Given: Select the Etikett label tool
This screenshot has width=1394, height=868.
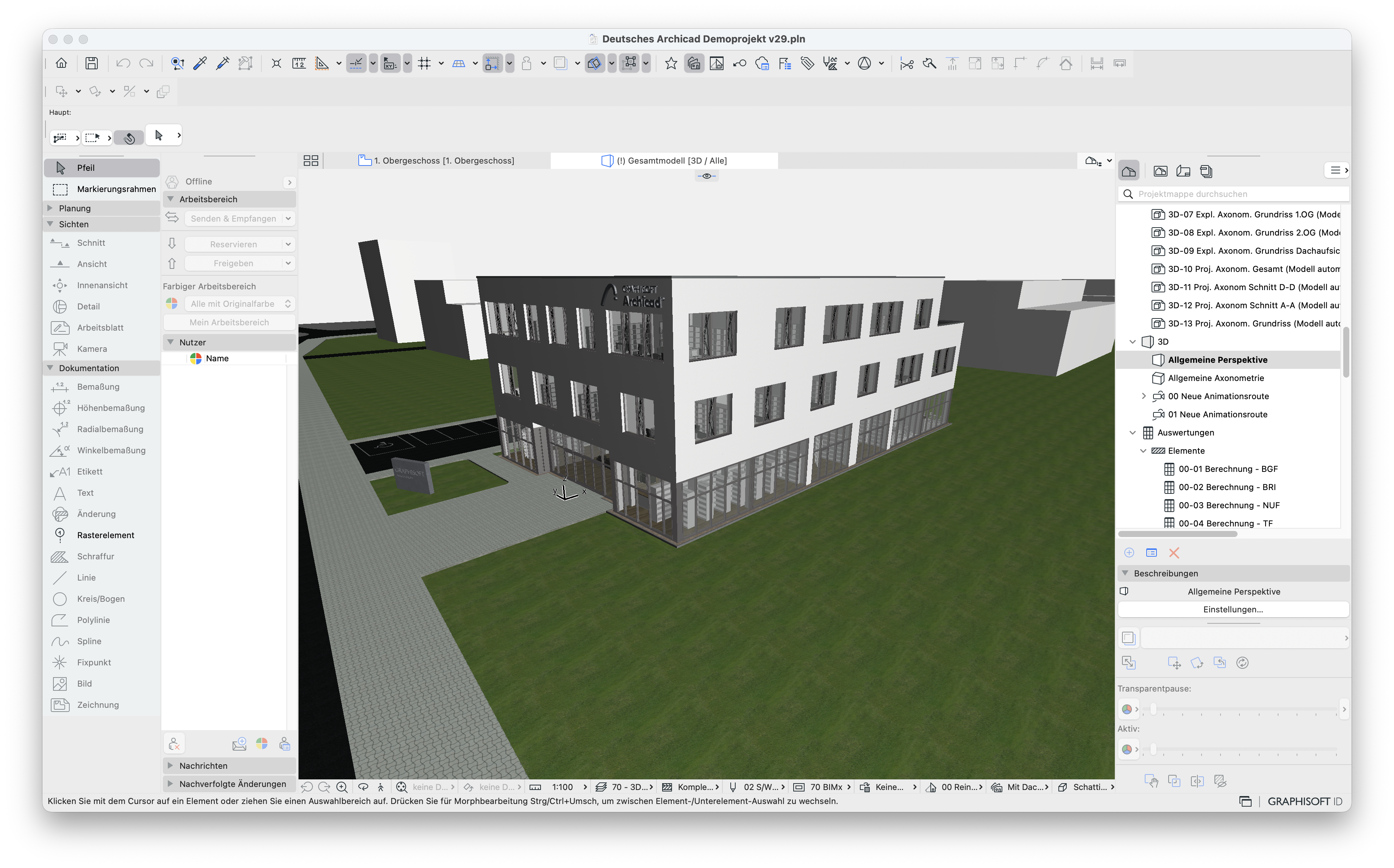Looking at the screenshot, I should click(102, 472).
